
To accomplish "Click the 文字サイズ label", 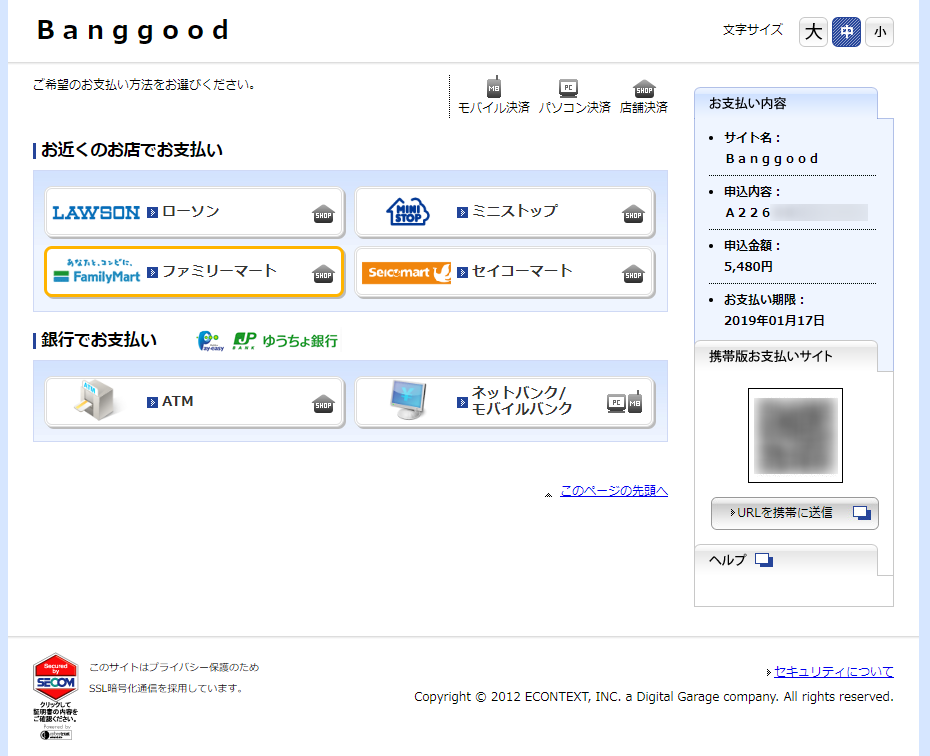I will 753,30.
